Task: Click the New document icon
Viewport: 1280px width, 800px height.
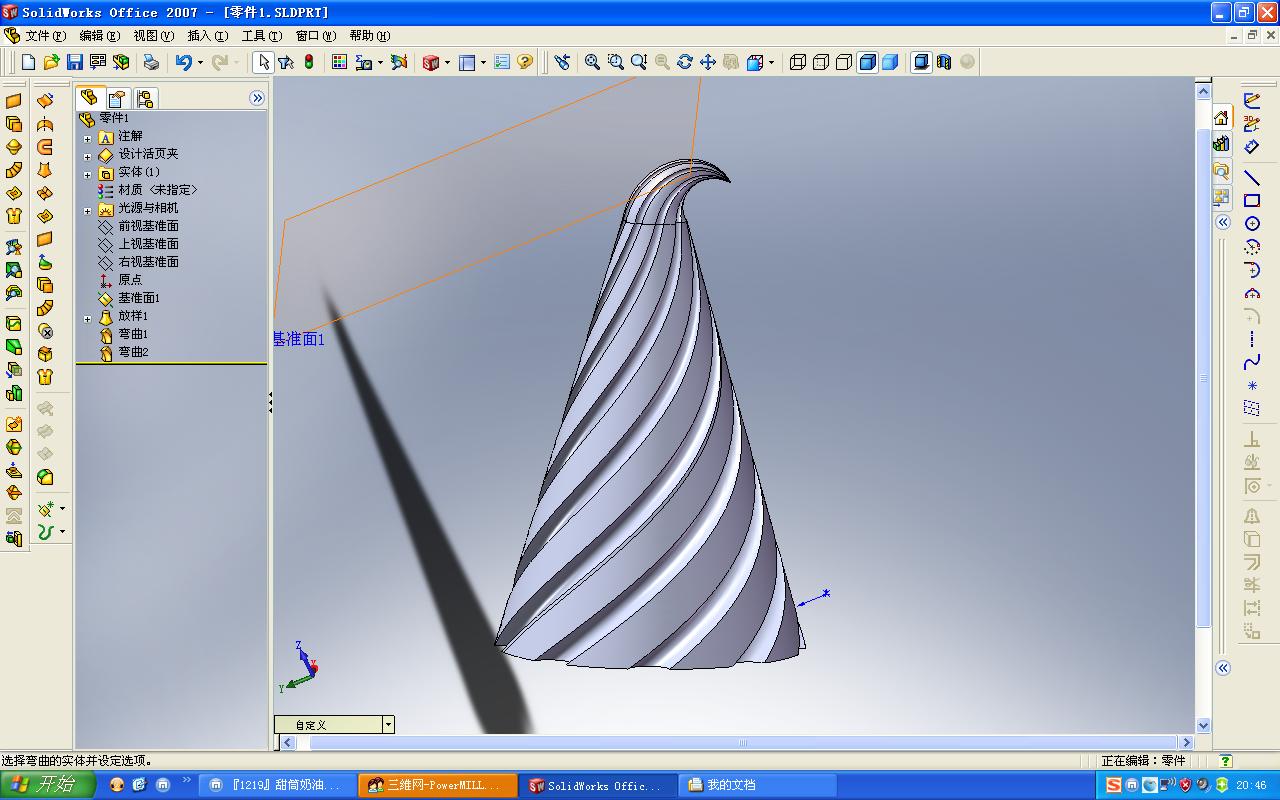Action: (x=28, y=62)
